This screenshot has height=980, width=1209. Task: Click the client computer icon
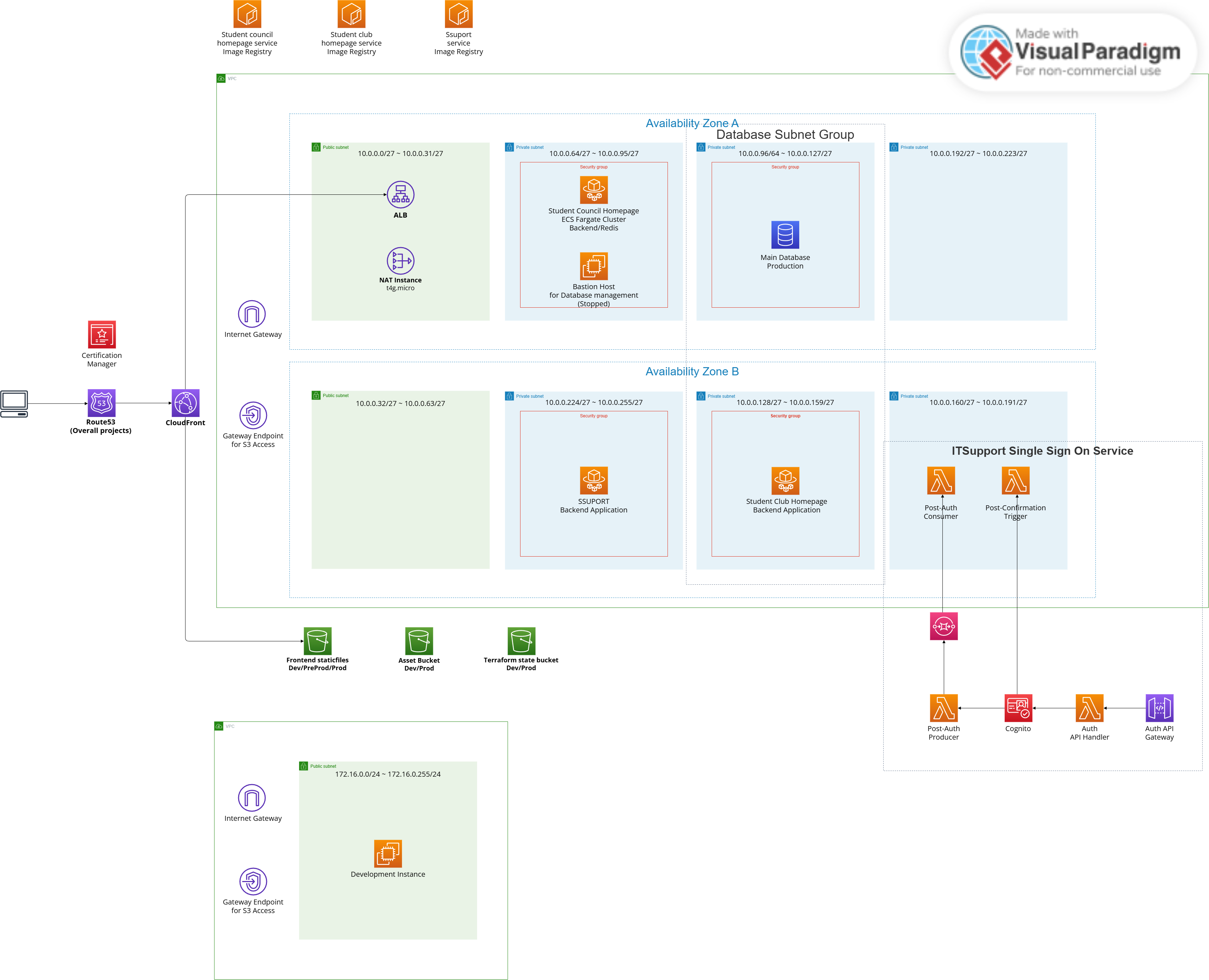14,403
